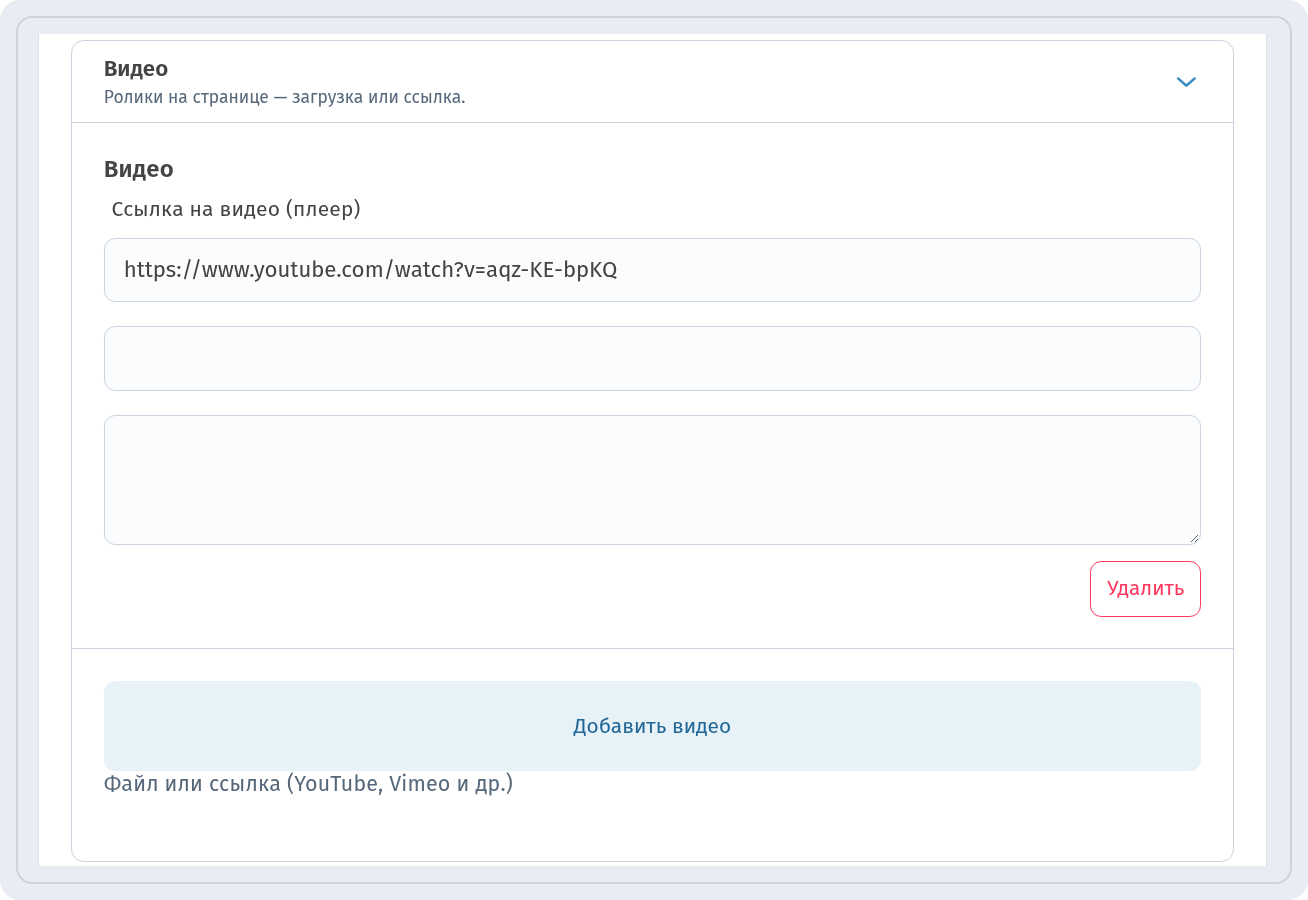This screenshot has height=900, width=1308.
Task: Click the Ссылка на видео (плеер) label
Action: pos(236,210)
